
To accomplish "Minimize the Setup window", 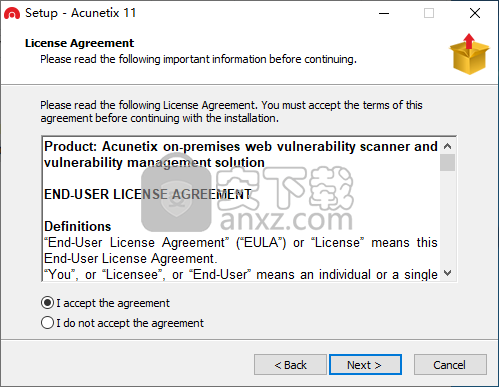I will [384, 13].
